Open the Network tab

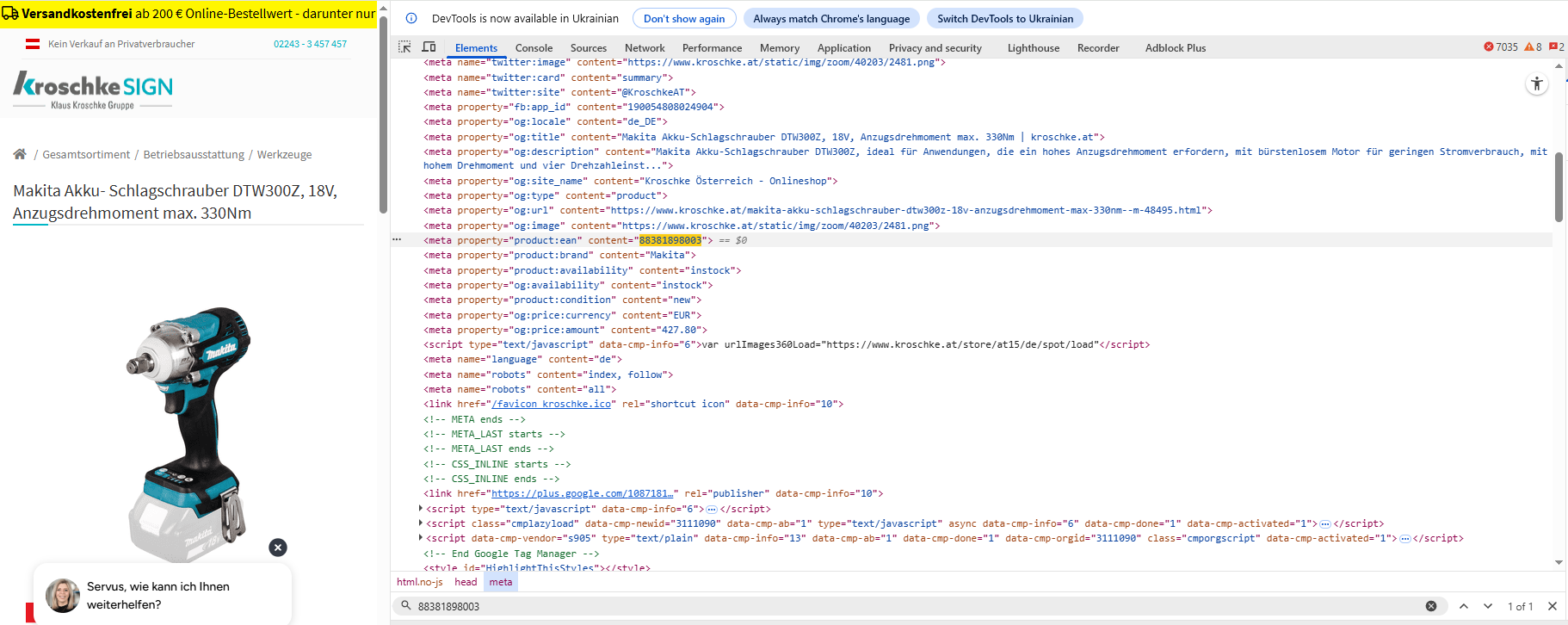click(x=645, y=48)
